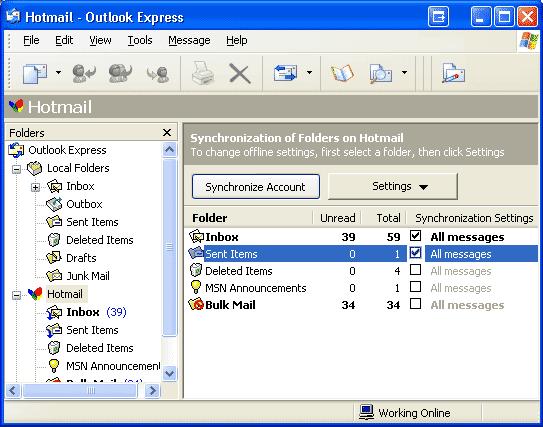543x427 pixels.
Task: Uncheck the Sent Items synchronization checkbox
Action: pos(415,253)
